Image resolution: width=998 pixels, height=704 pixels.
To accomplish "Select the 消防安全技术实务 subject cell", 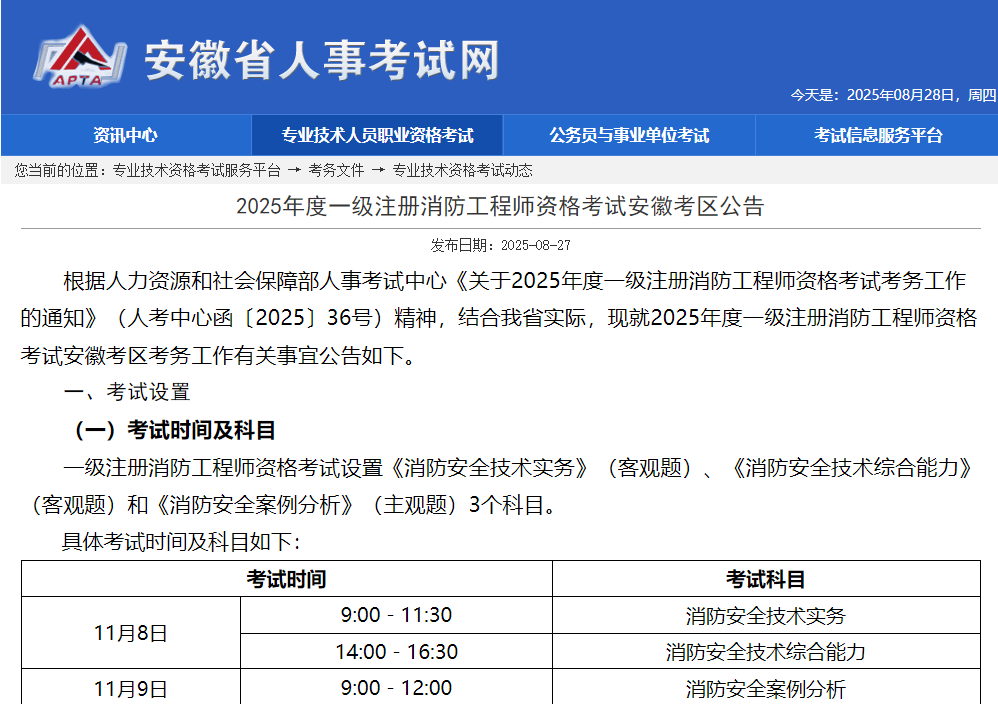I will pyautogui.click(x=766, y=615).
